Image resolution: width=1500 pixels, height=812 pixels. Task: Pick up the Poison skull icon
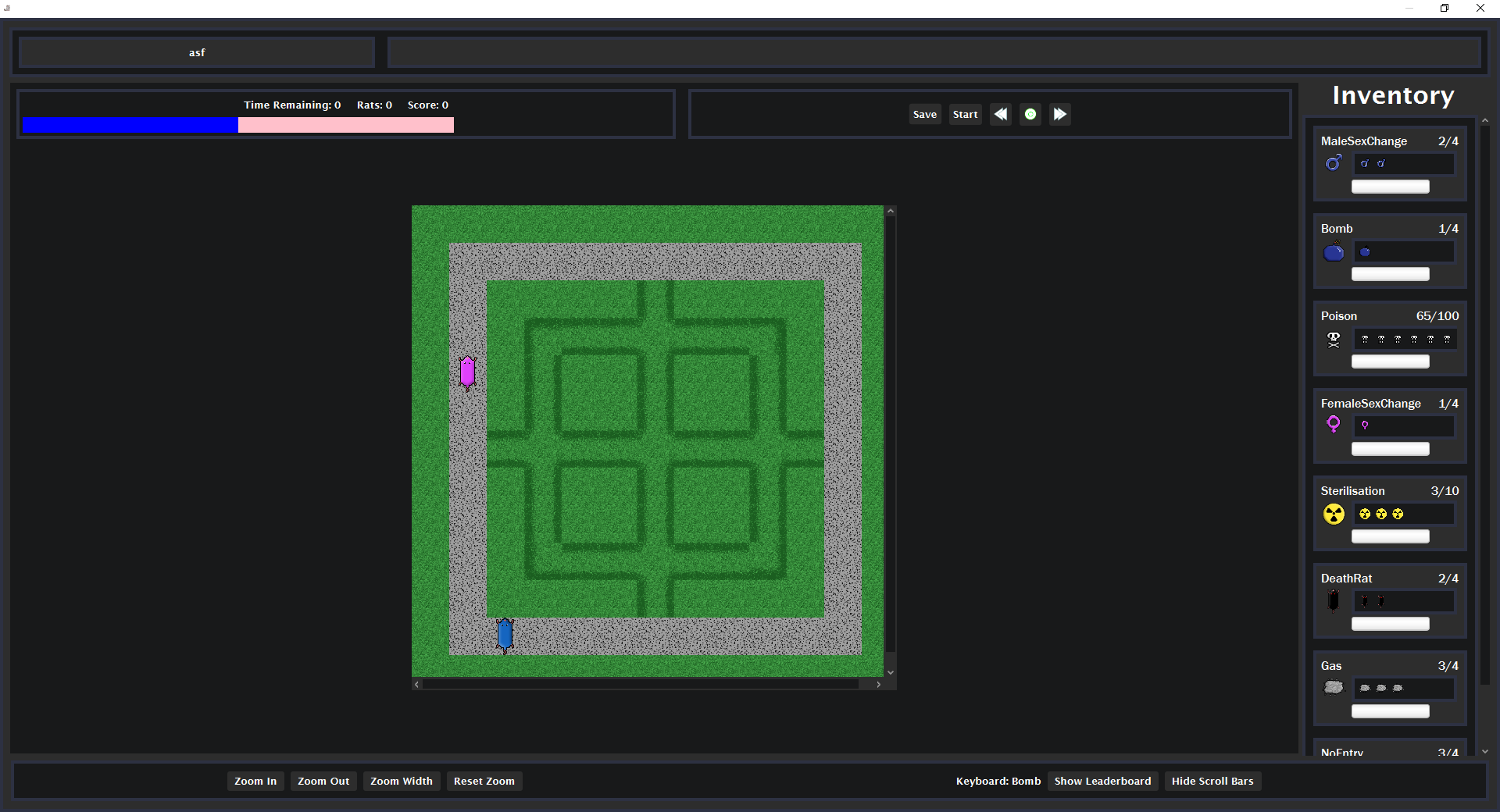1334,340
